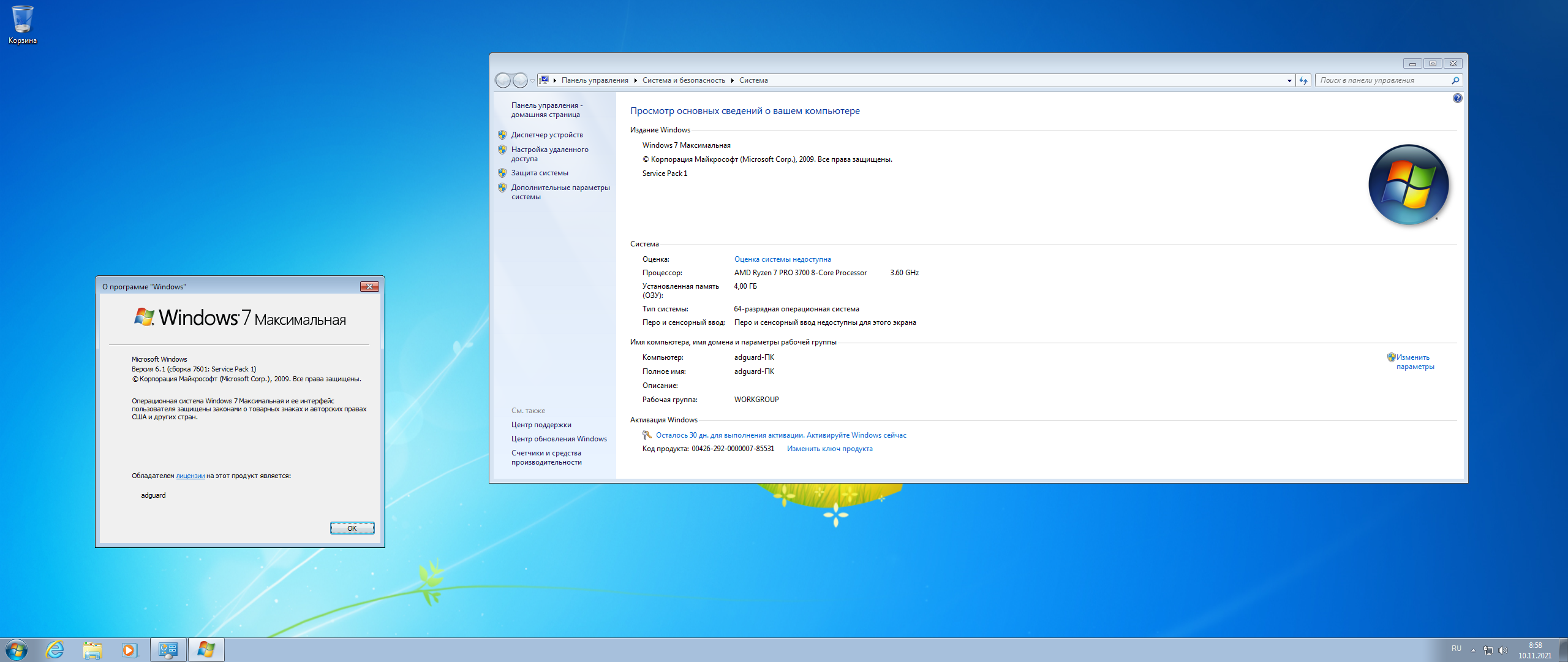This screenshot has height=662, width=1568.
Task: Expand the root arrow in the address bar
Action: [554, 80]
